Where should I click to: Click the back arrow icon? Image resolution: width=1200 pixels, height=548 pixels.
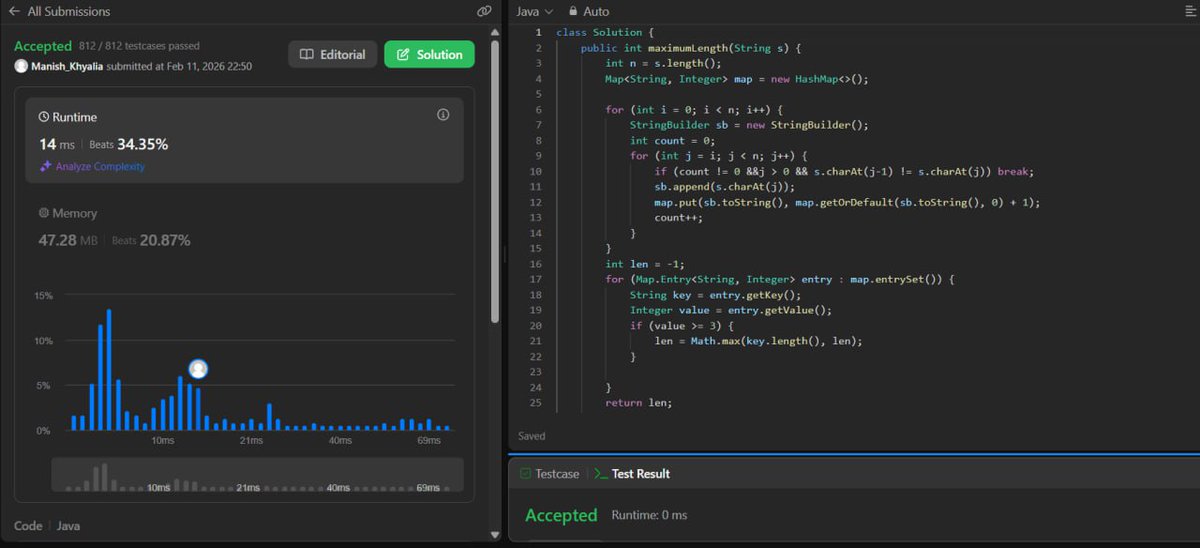pyautogui.click(x=14, y=11)
